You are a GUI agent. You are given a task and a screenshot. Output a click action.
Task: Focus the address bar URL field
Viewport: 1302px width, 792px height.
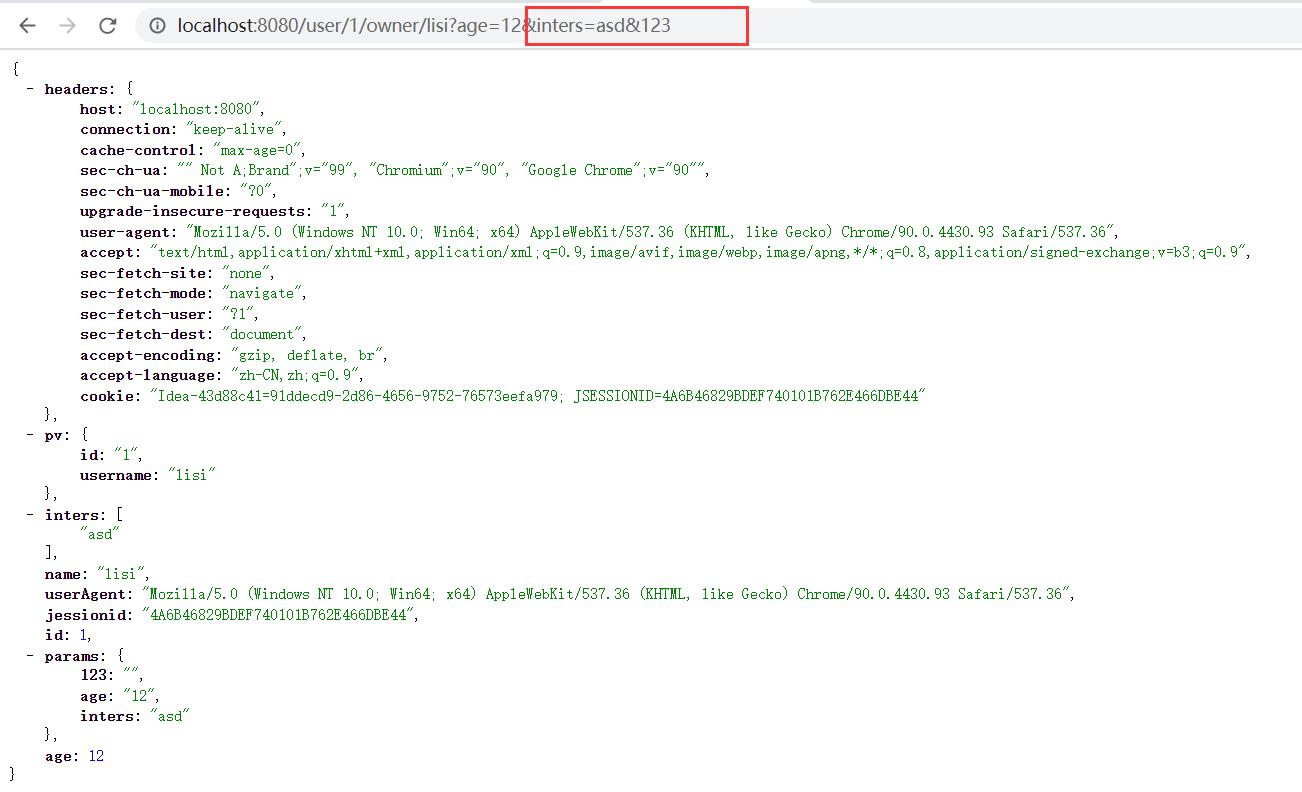tap(720, 26)
